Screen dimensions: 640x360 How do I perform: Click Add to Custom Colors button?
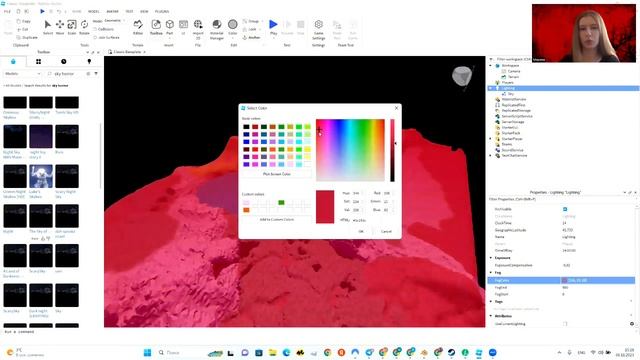(277, 220)
